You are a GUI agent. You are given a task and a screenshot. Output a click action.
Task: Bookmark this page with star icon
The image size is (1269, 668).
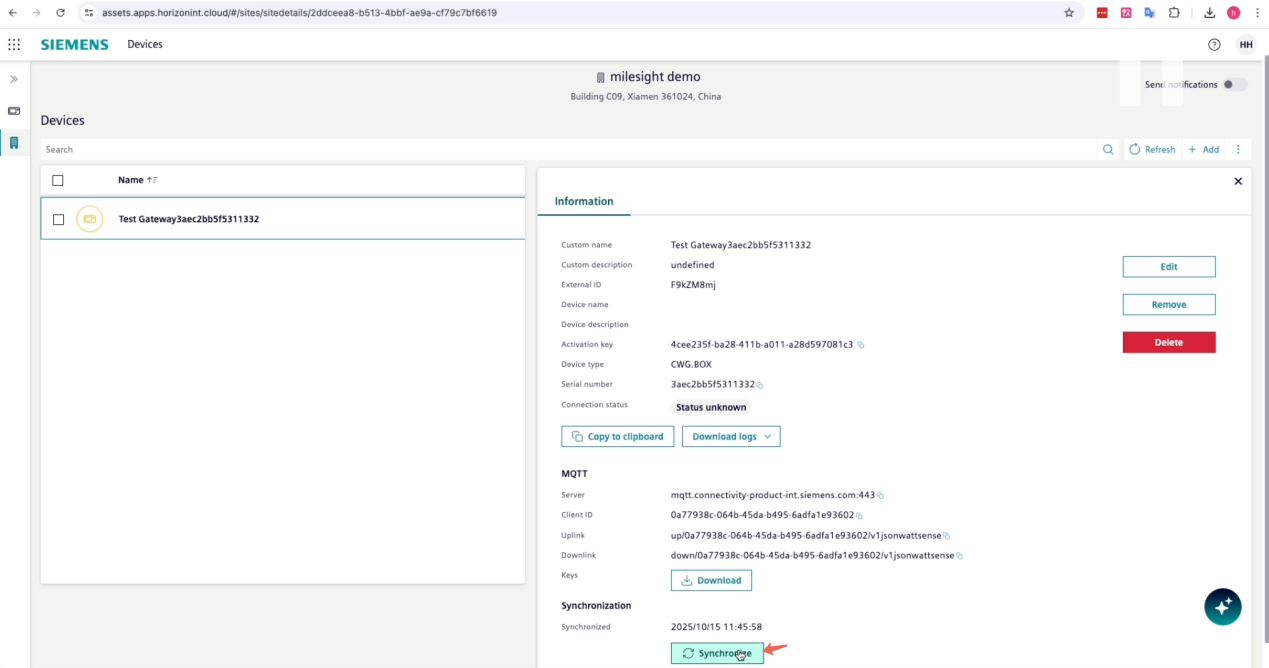point(1069,13)
